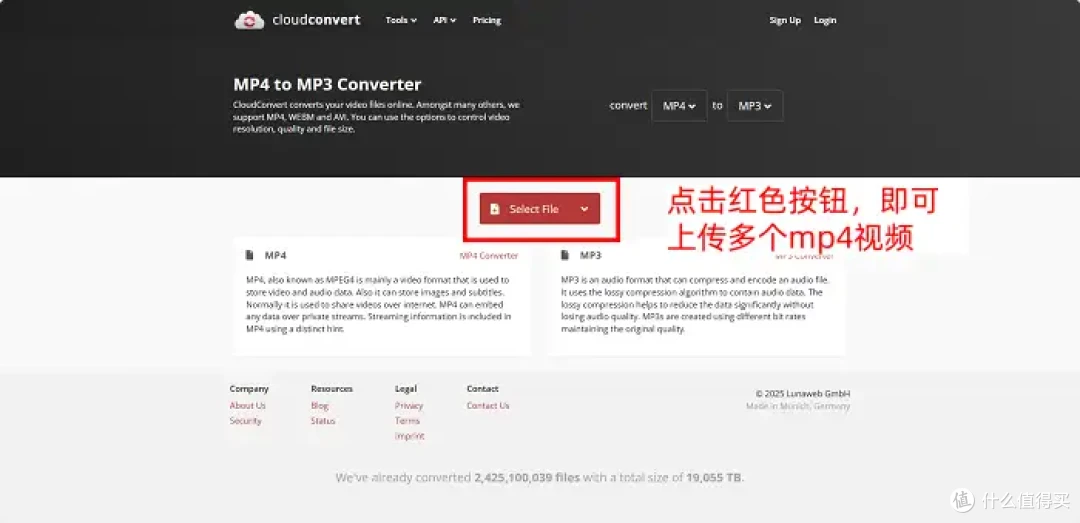The image size is (1080, 523).
Task: Open the Imprint footer link
Action: point(410,436)
